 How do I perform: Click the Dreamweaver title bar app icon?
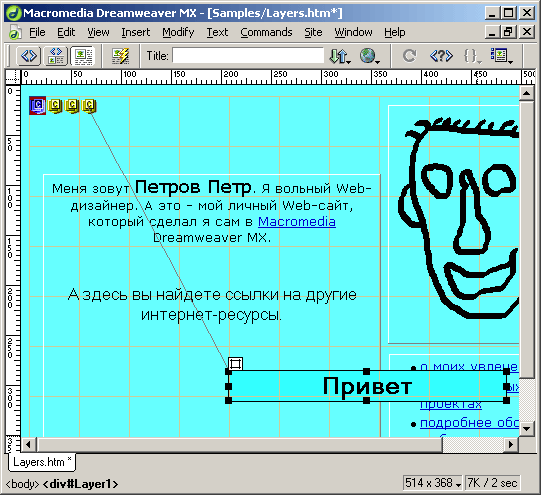[13, 13]
